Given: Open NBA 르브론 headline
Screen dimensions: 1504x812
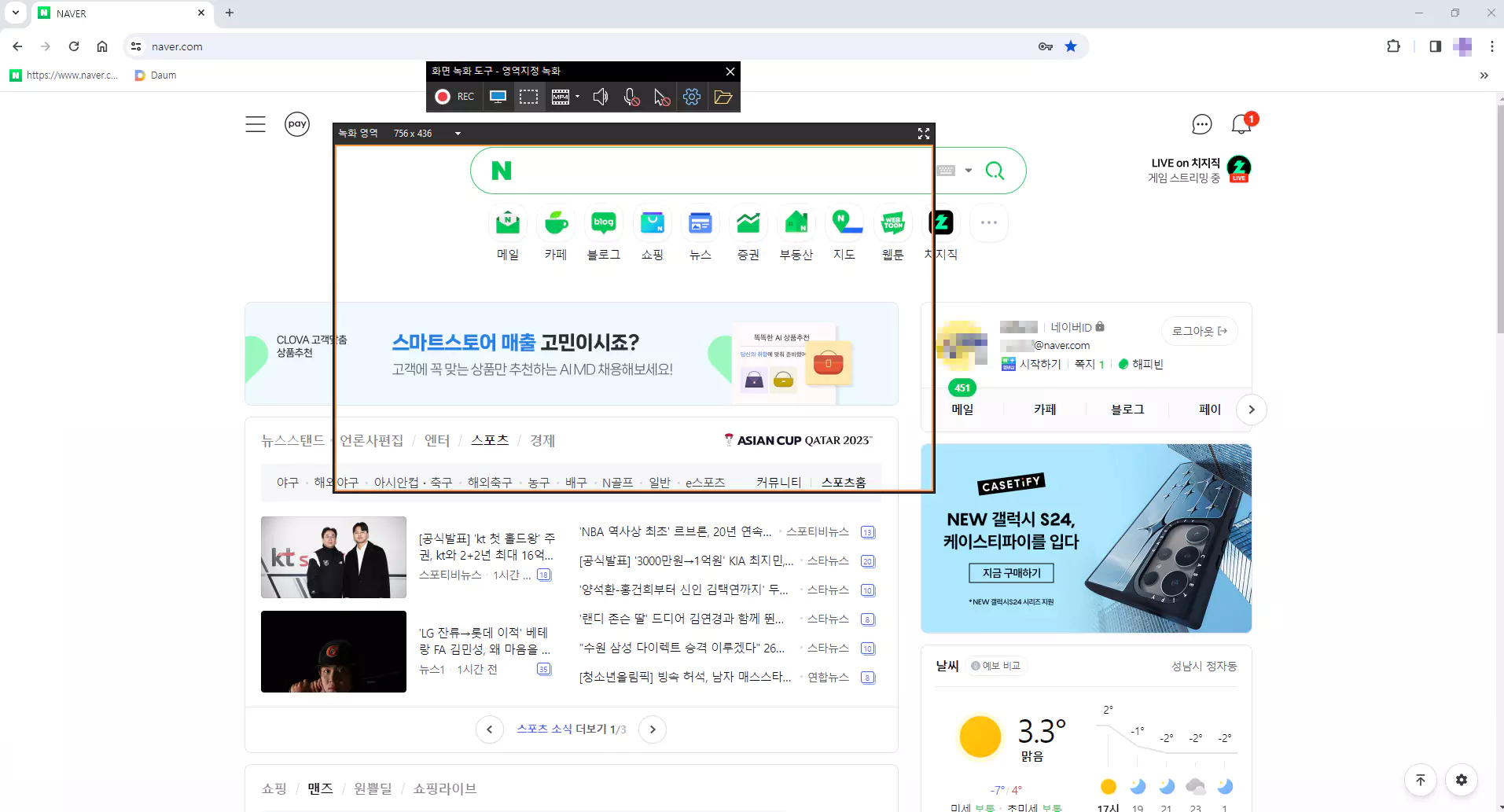Looking at the screenshot, I should pos(675,532).
